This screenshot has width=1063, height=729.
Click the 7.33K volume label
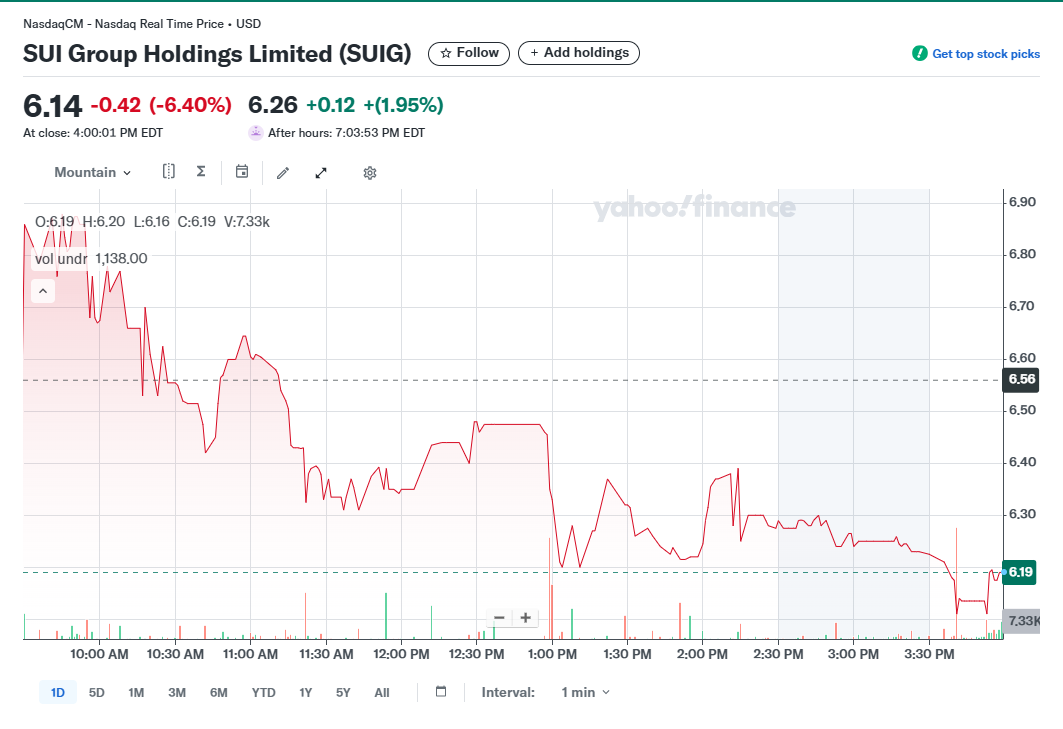coord(1023,620)
